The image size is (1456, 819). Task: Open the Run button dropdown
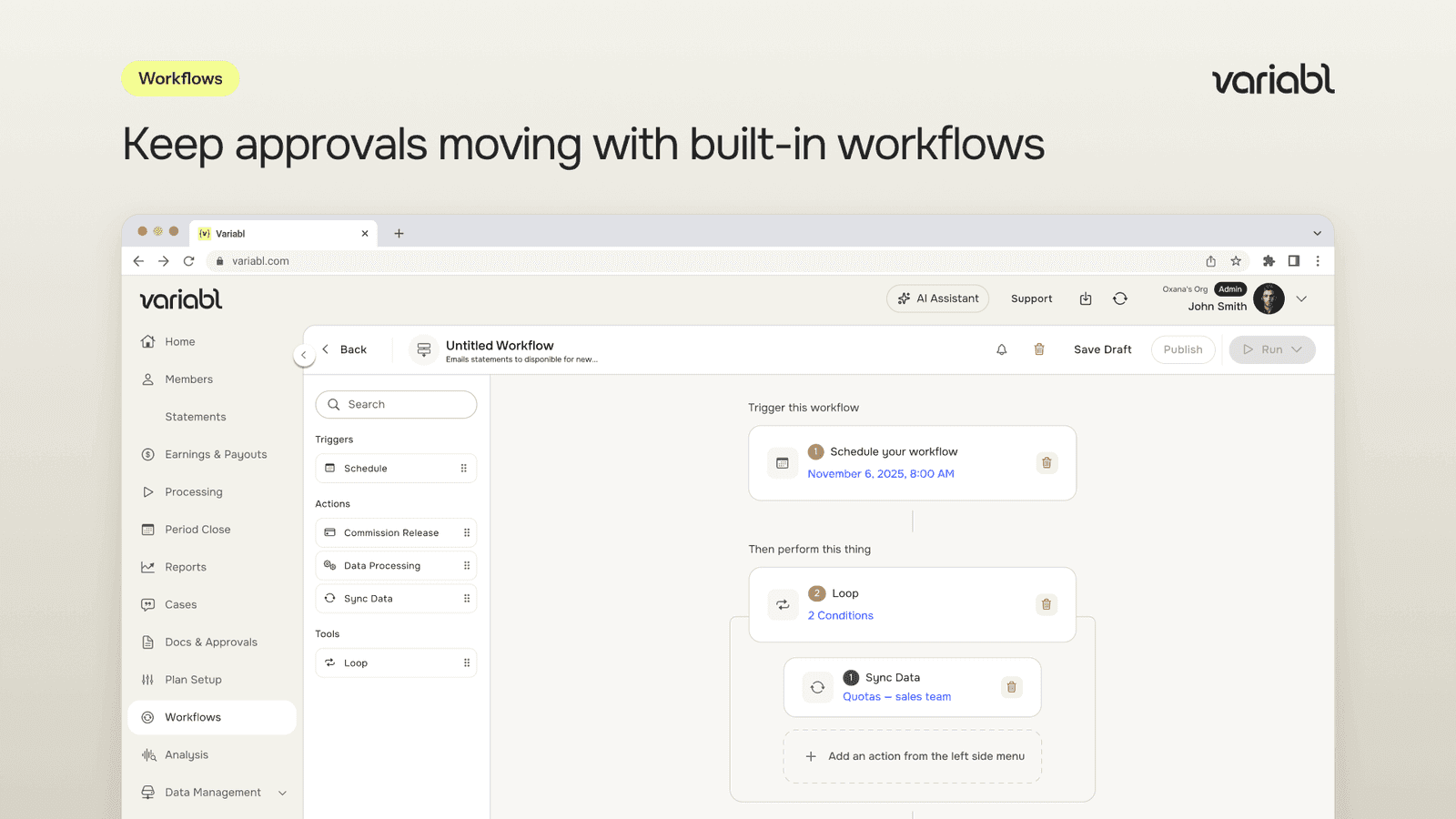(1298, 349)
